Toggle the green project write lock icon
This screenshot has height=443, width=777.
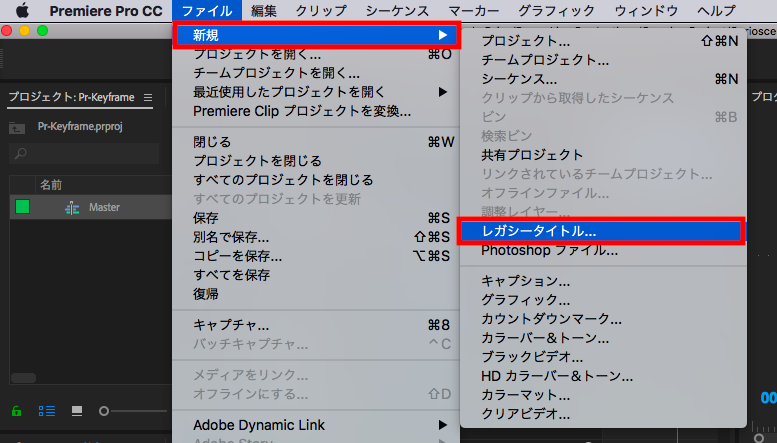(x=16, y=411)
